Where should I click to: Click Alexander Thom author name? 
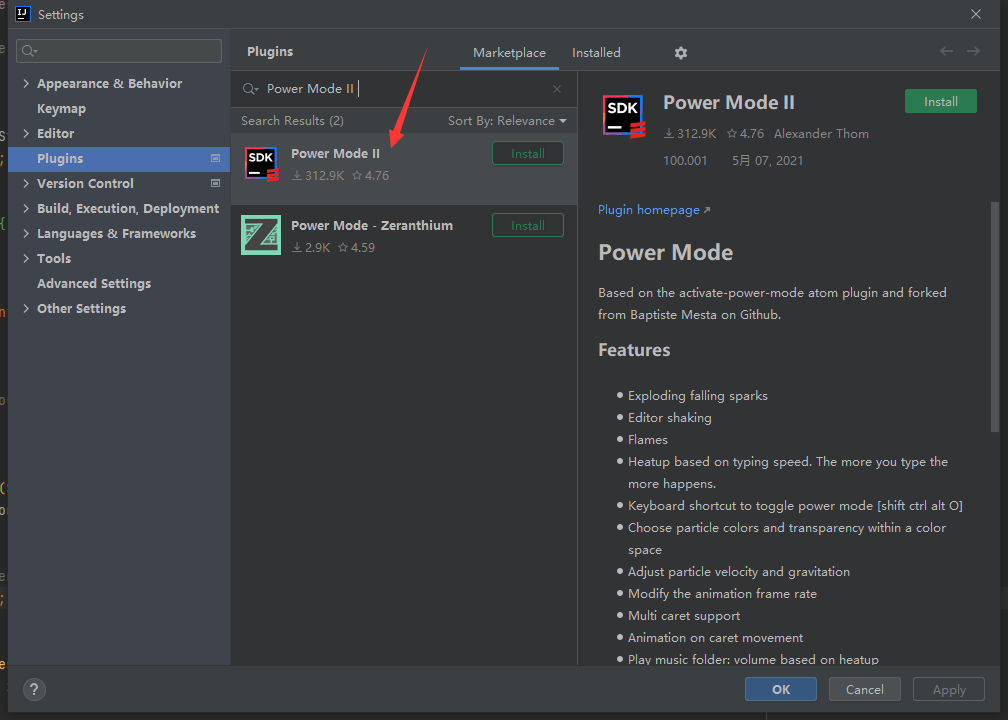[x=821, y=134]
